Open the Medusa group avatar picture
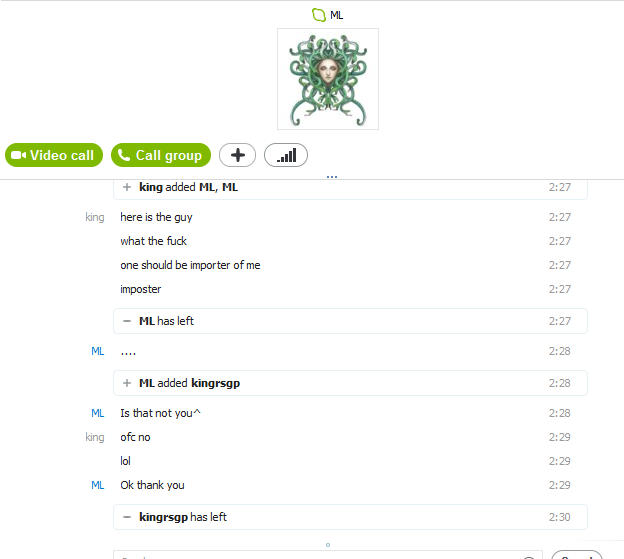The height and width of the screenshot is (559, 624). click(x=328, y=79)
